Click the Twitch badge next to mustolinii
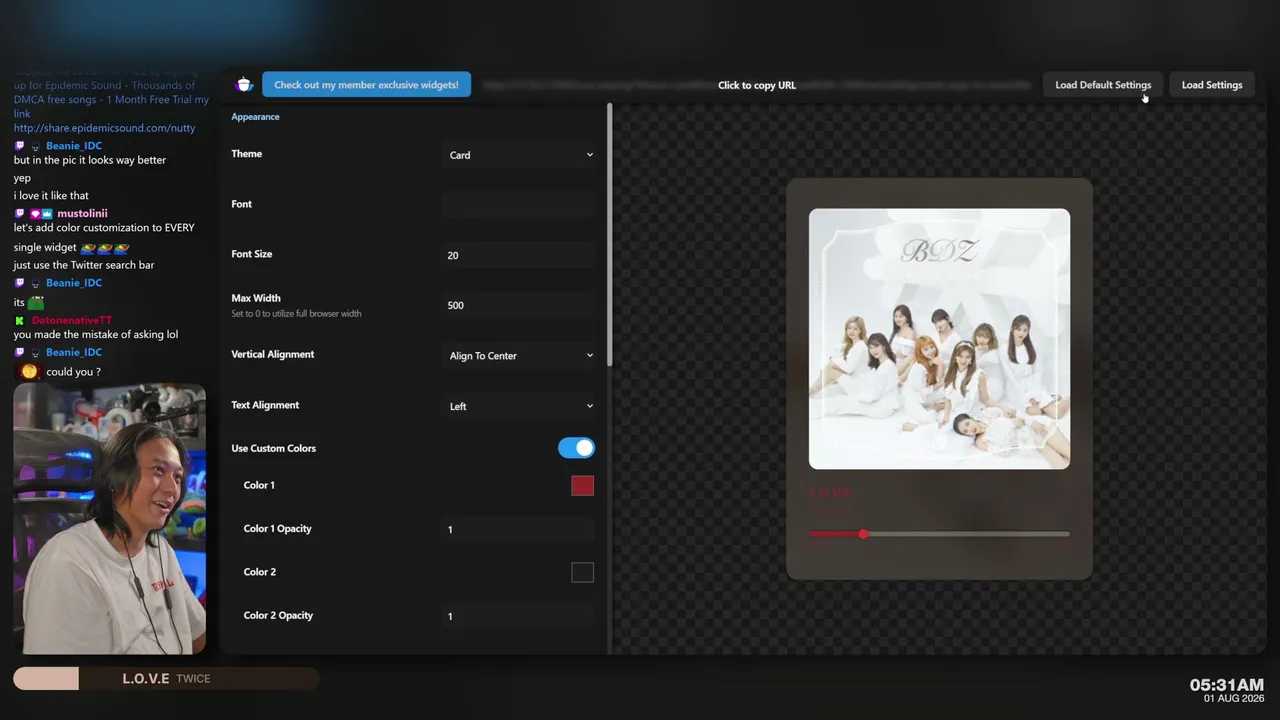This screenshot has height=720, width=1280. point(20,214)
